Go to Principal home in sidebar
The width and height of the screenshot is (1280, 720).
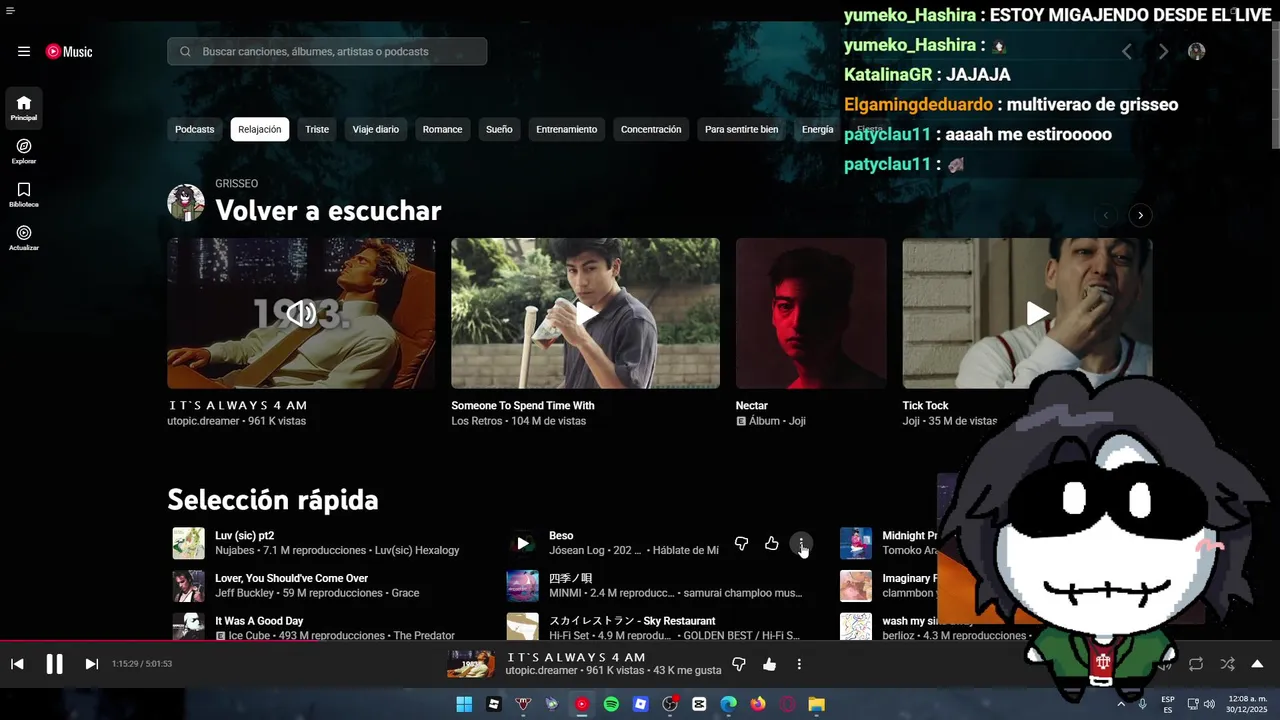(x=24, y=108)
